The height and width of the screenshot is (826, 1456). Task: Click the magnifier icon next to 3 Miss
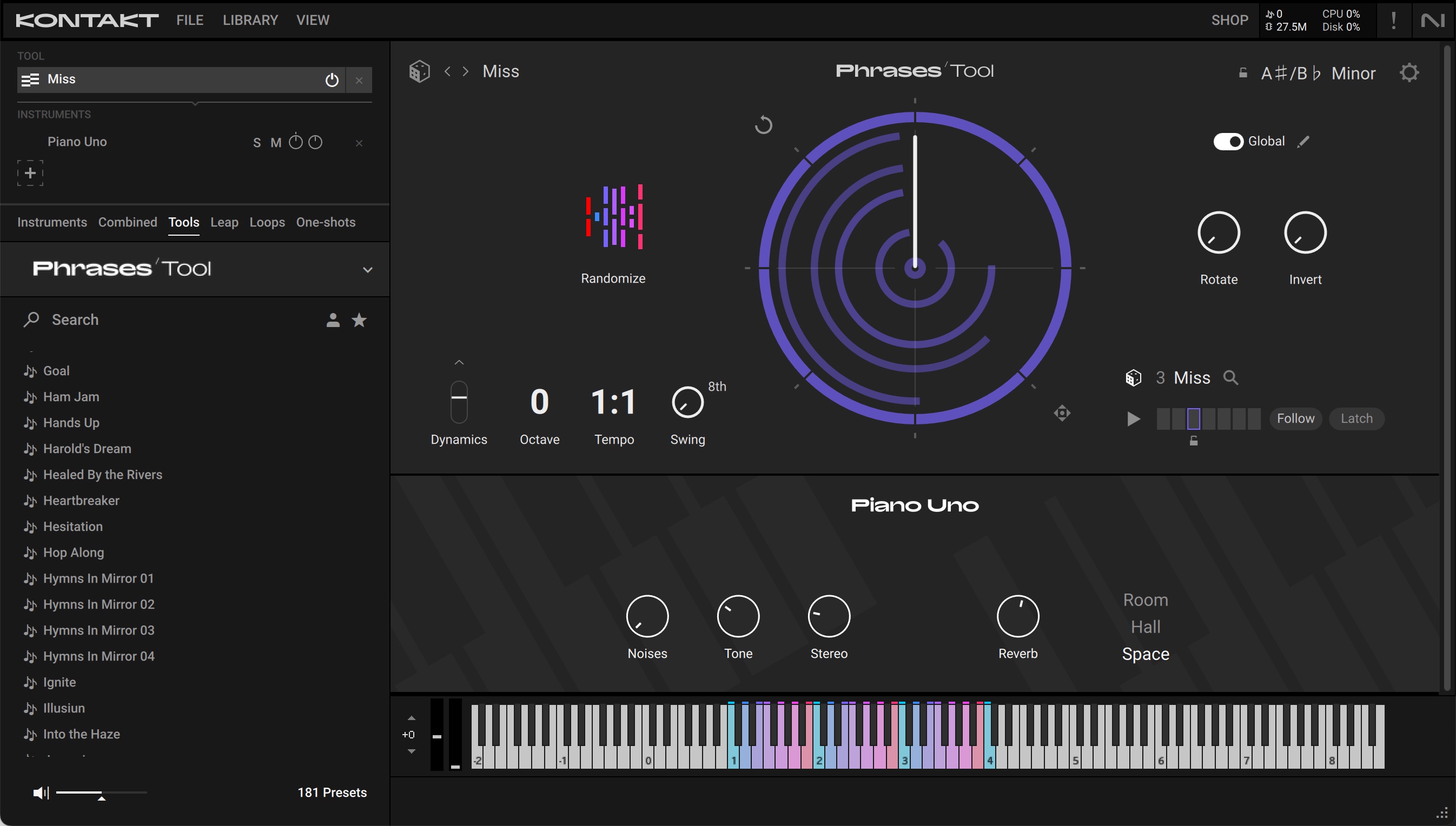click(x=1230, y=378)
